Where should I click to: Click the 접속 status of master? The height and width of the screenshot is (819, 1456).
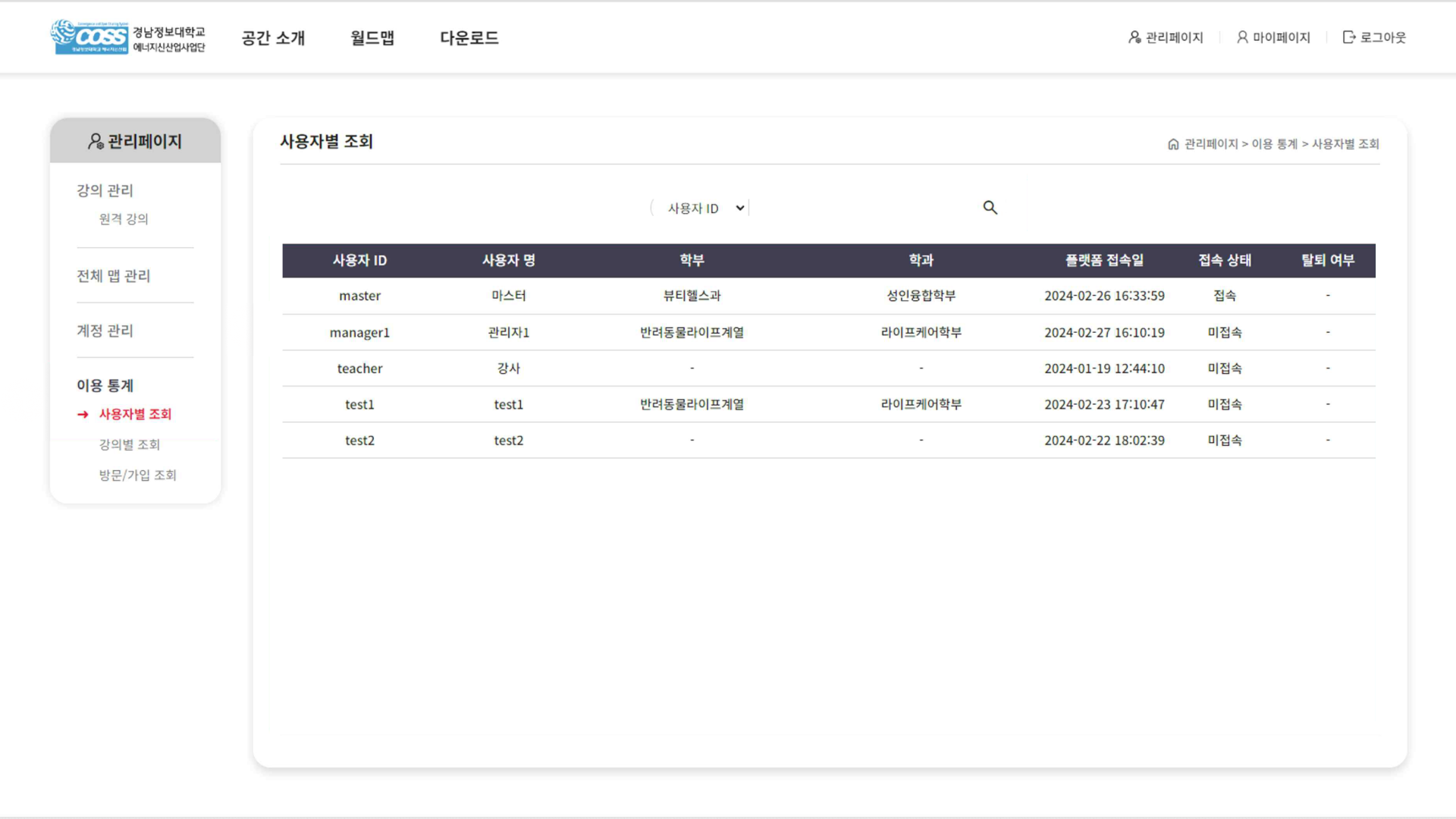pos(1224,296)
